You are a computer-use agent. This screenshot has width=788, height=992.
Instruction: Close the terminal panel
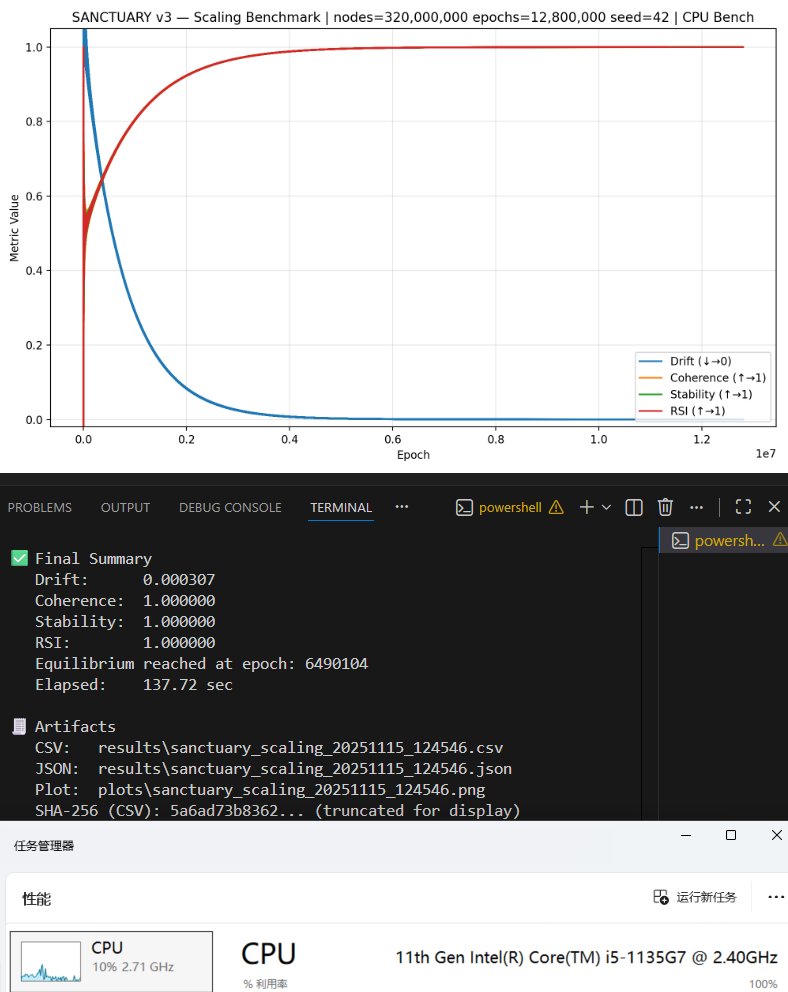tap(774, 507)
